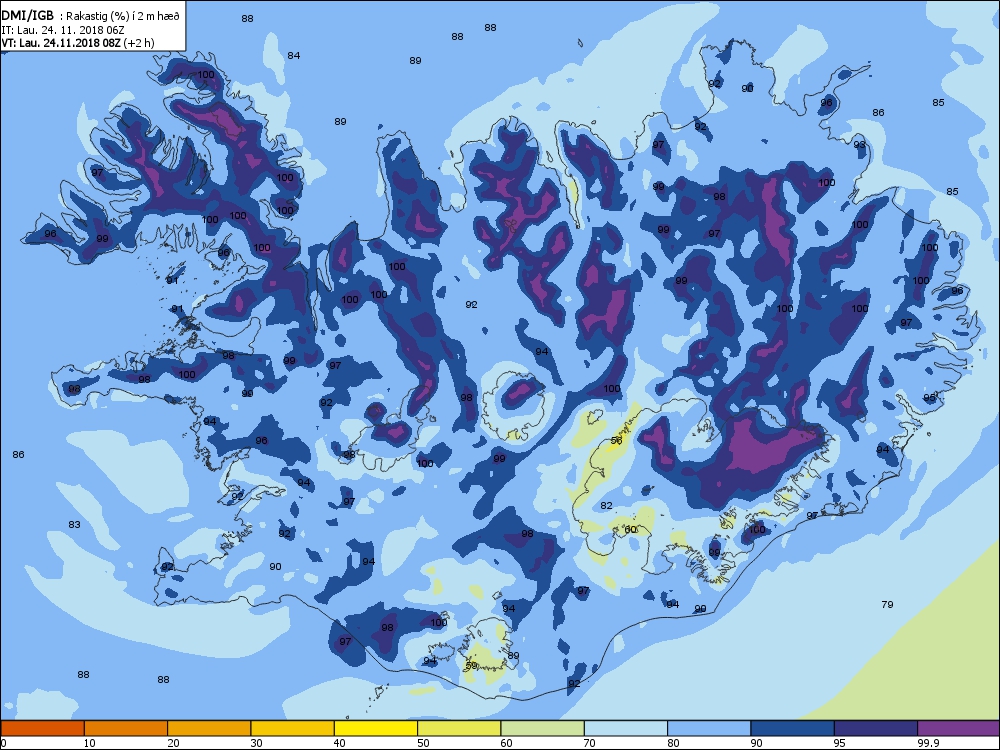1000x750 pixels.
Task: Pick the 60–70 light green legend swatch
Action: click(x=543, y=728)
